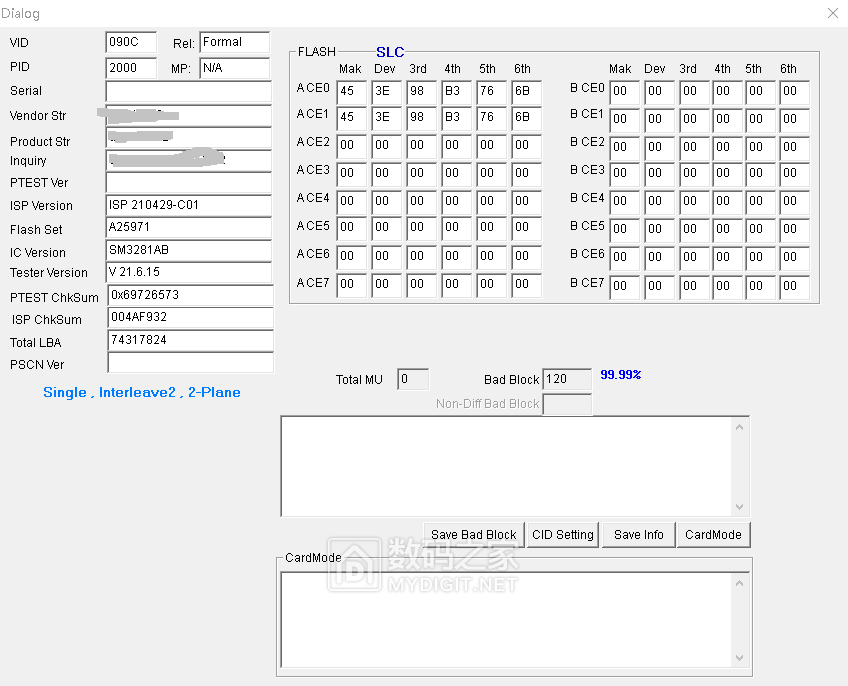Focus the IC Version field SM3281AB
Screen dimensions: 848x686
(188, 250)
